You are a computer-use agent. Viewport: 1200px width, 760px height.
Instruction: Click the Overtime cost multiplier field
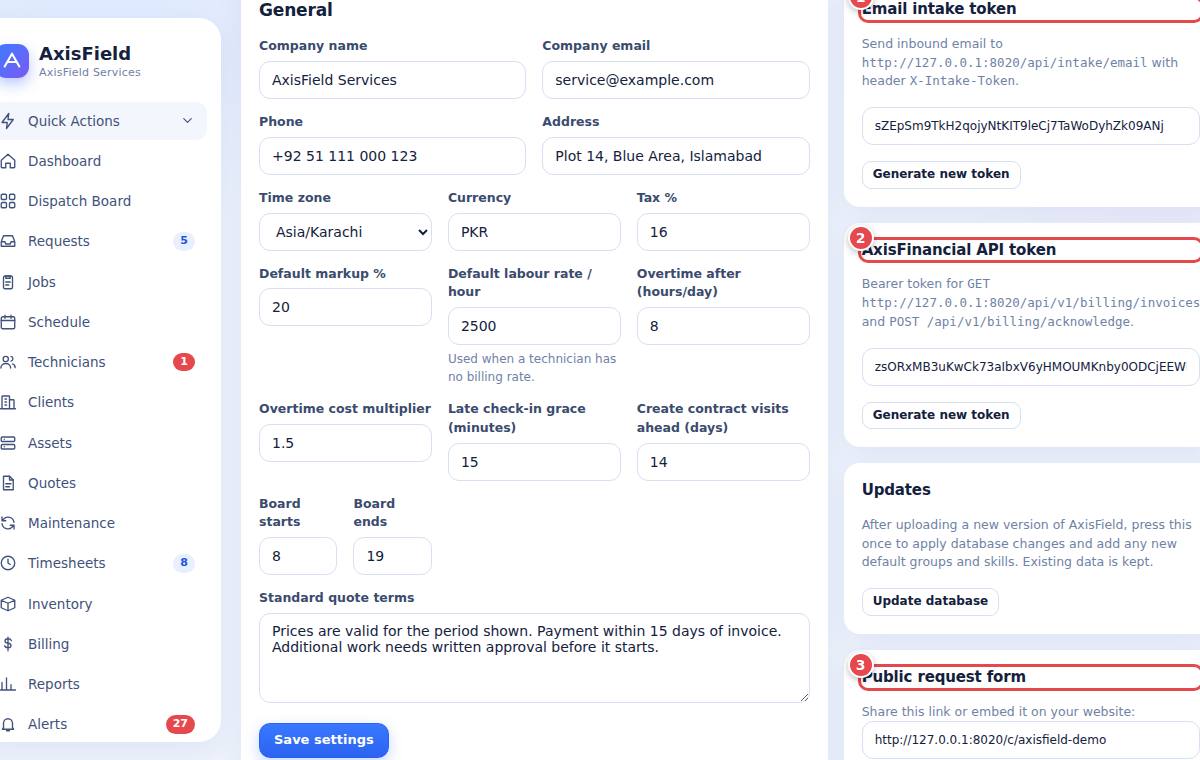point(345,443)
